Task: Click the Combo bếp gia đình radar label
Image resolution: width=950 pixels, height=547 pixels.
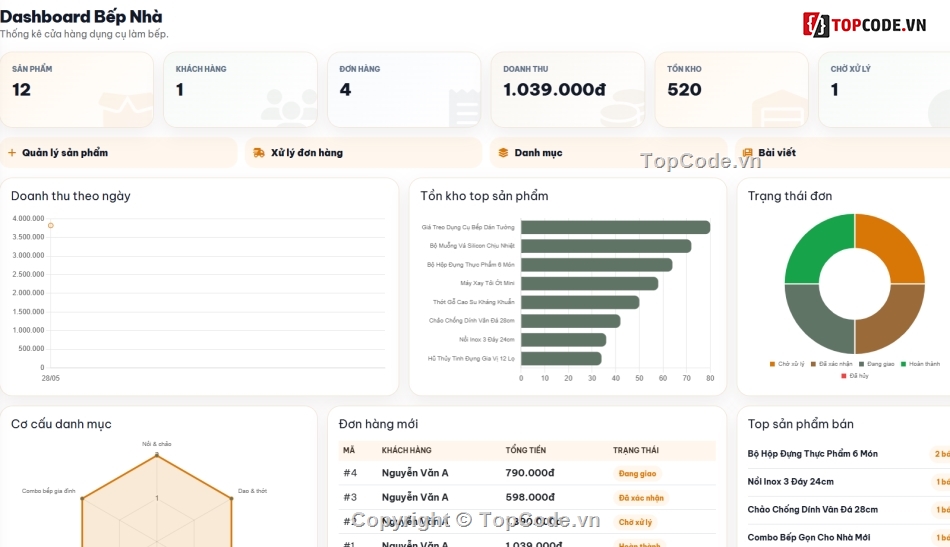Action: (48, 491)
